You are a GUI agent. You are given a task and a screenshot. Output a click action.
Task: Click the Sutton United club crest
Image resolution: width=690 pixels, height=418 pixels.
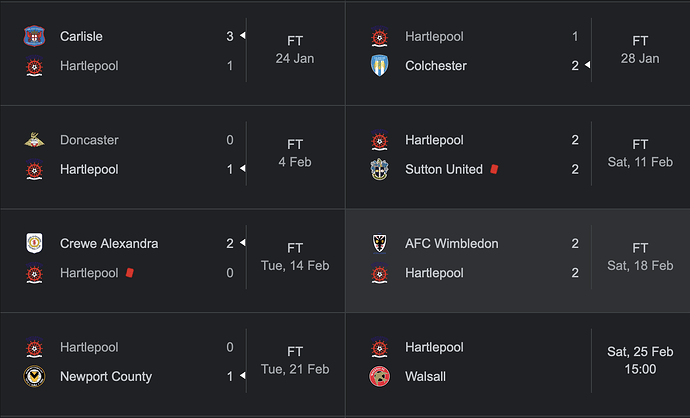379,169
